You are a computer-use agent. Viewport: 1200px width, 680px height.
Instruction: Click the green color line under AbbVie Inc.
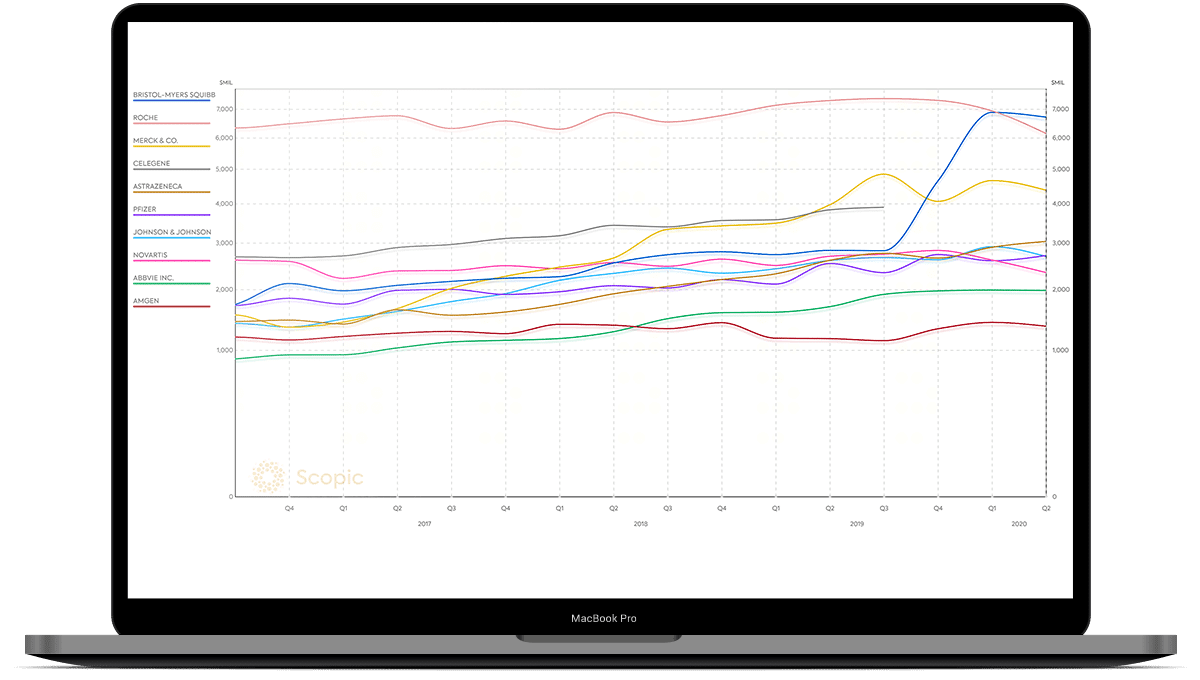(171, 285)
